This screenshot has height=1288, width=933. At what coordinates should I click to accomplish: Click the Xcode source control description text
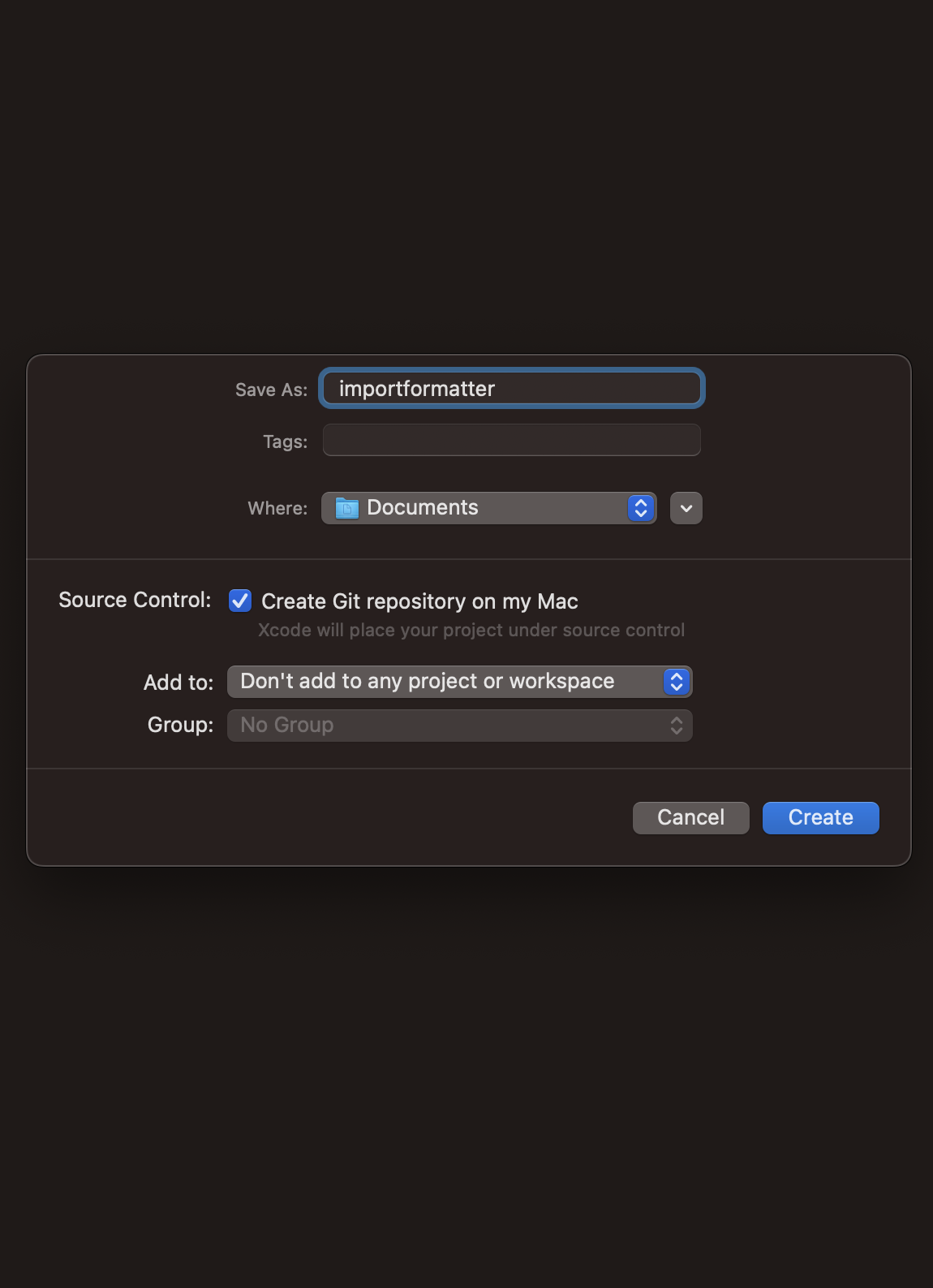(471, 630)
